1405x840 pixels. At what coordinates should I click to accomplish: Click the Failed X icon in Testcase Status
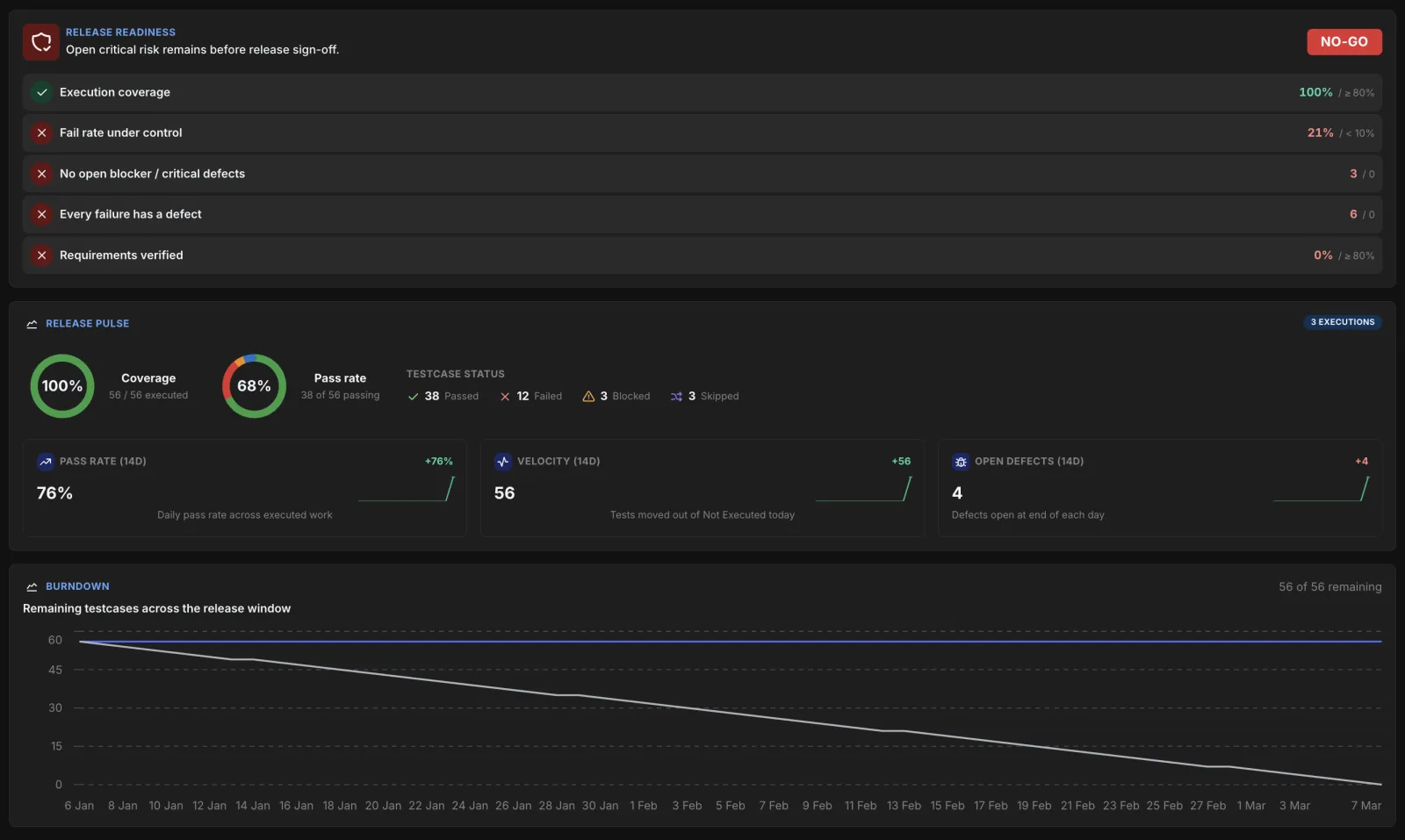(x=505, y=397)
